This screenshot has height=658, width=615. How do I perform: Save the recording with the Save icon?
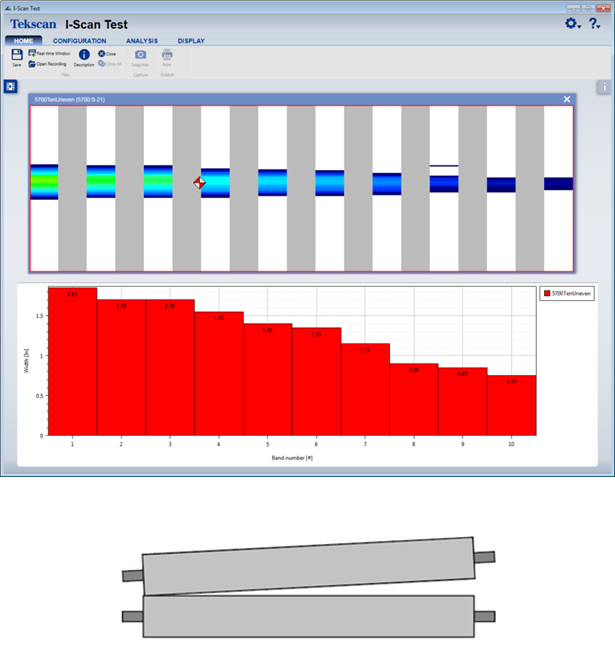click(x=17, y=57)
